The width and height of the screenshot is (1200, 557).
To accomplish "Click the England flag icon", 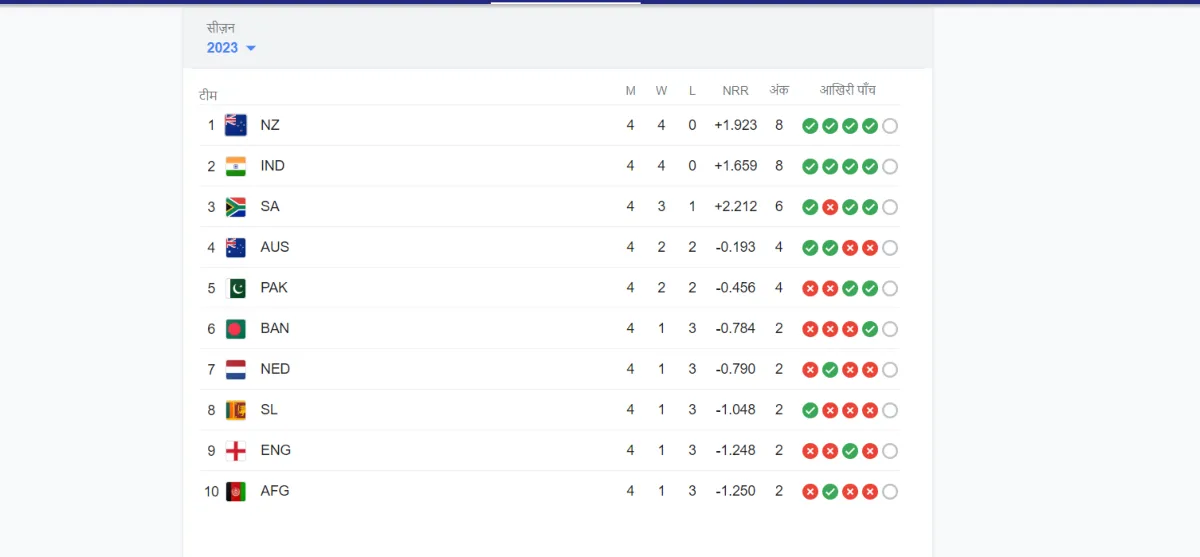I will click(x=236, y=451).
